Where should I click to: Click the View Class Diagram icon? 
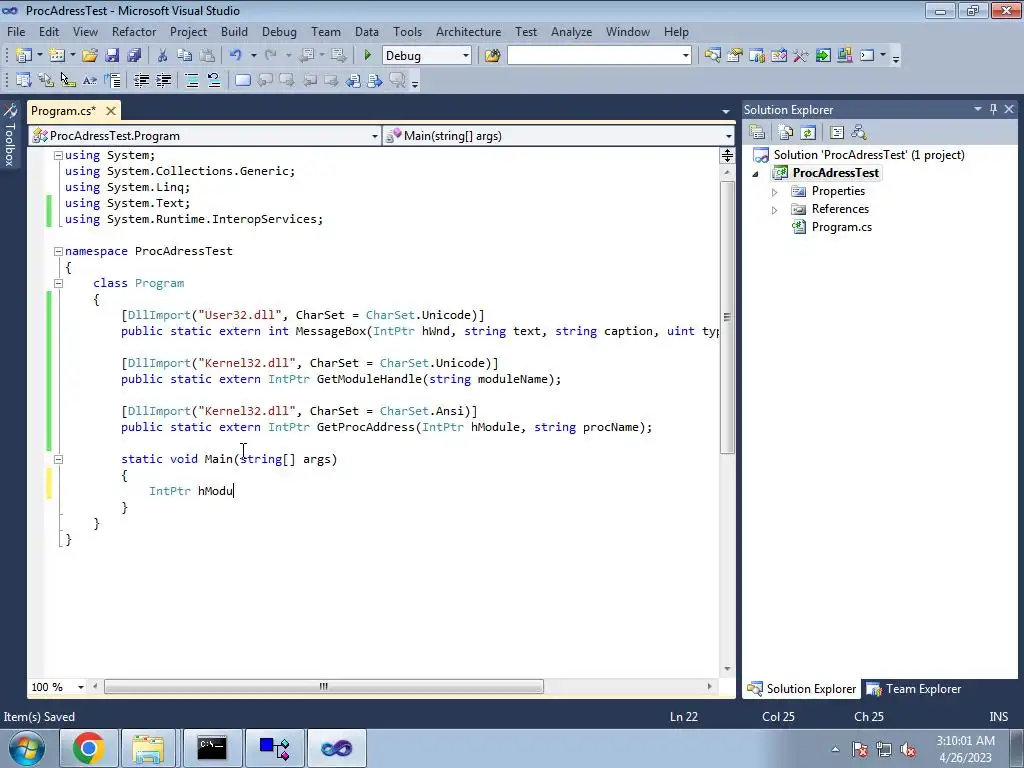(859, 133)
